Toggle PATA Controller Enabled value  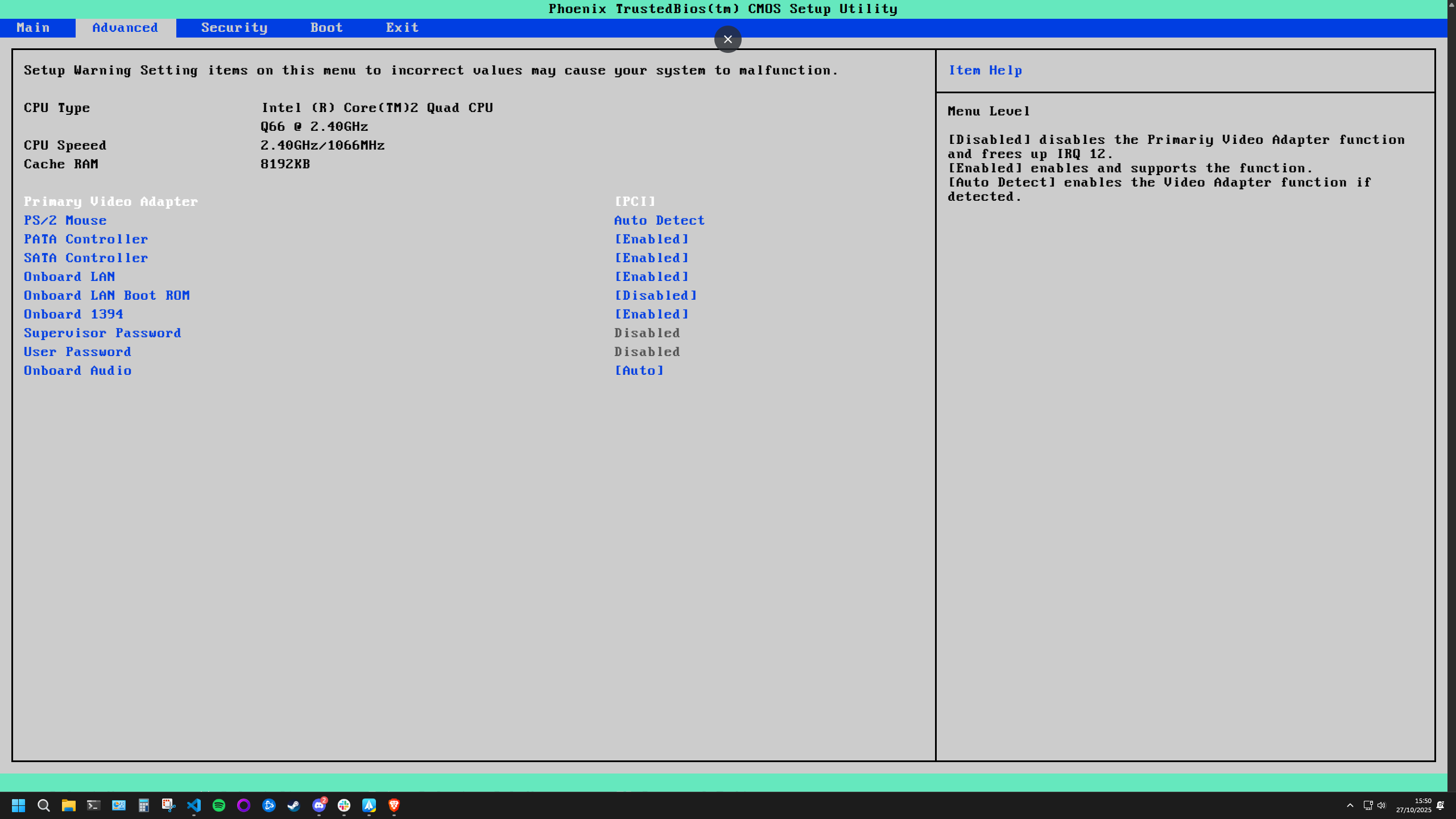652,239
